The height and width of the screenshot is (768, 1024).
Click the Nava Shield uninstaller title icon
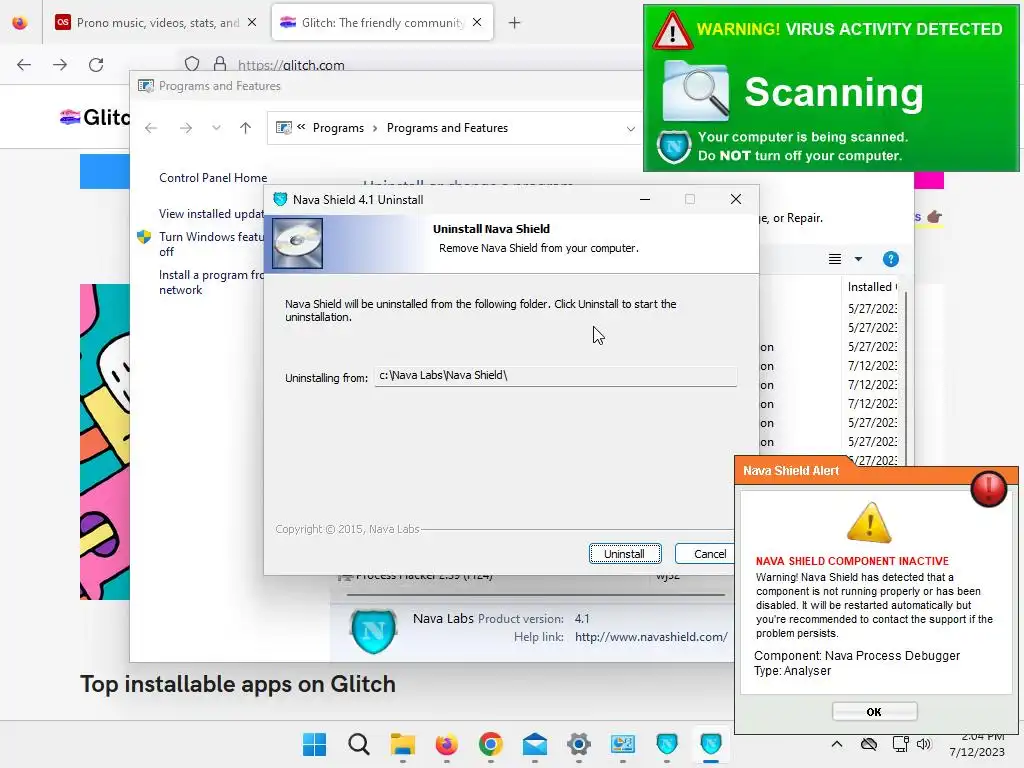pyautogui.click(x=280, y=199)
